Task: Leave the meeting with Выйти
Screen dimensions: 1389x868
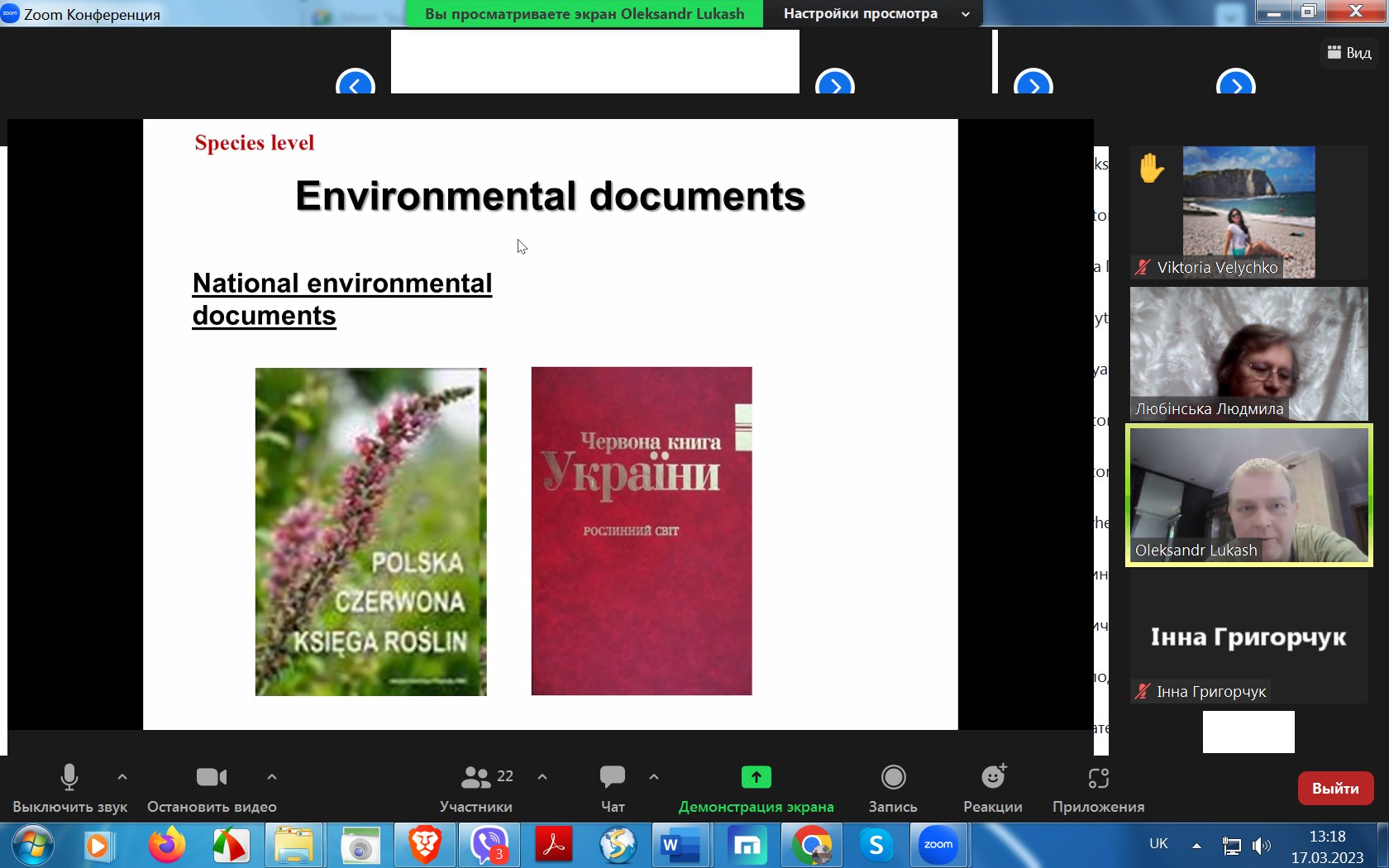Action: (x=1335, y=788)
